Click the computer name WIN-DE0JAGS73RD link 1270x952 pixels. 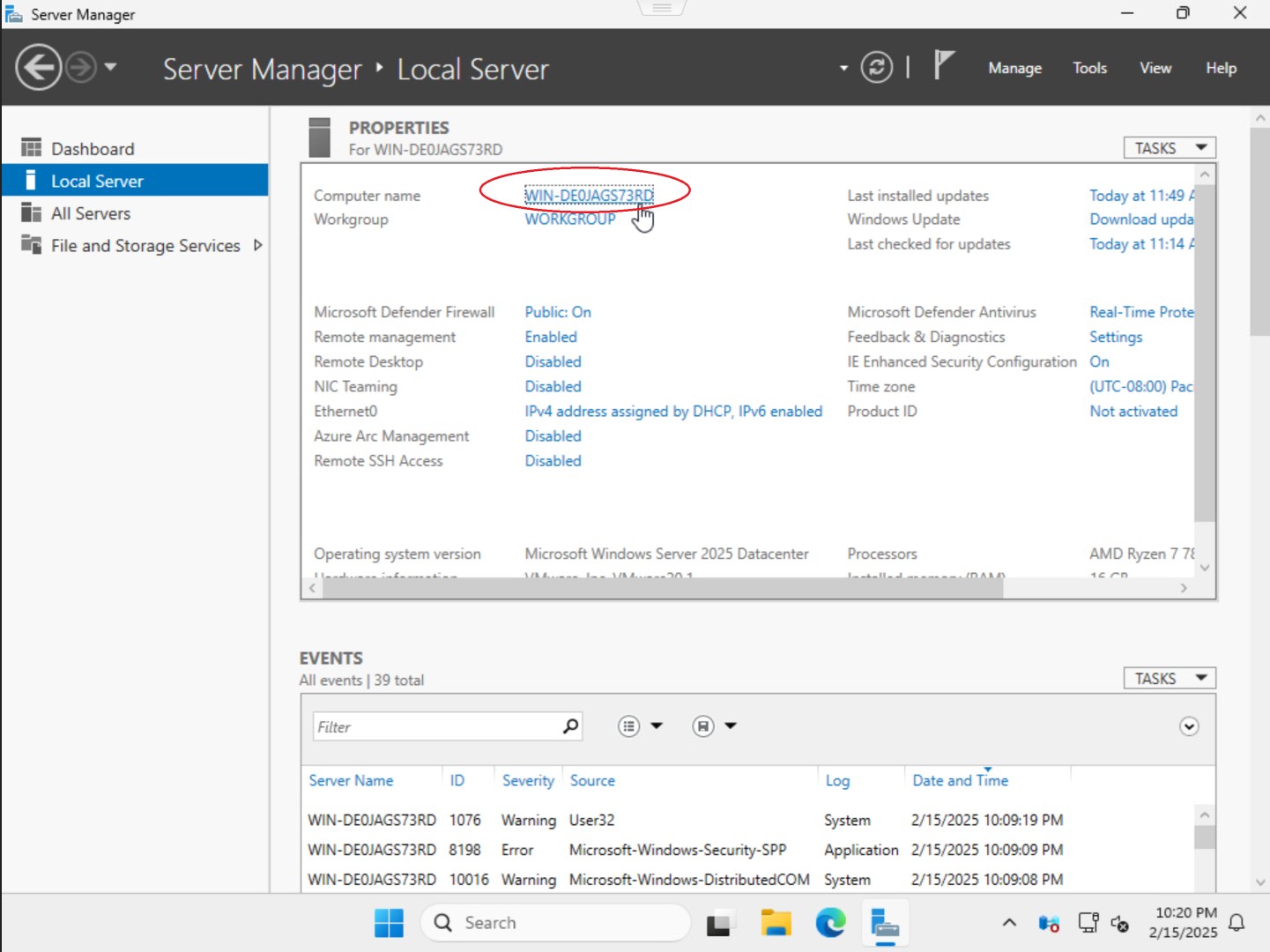(x=589, y=195)
